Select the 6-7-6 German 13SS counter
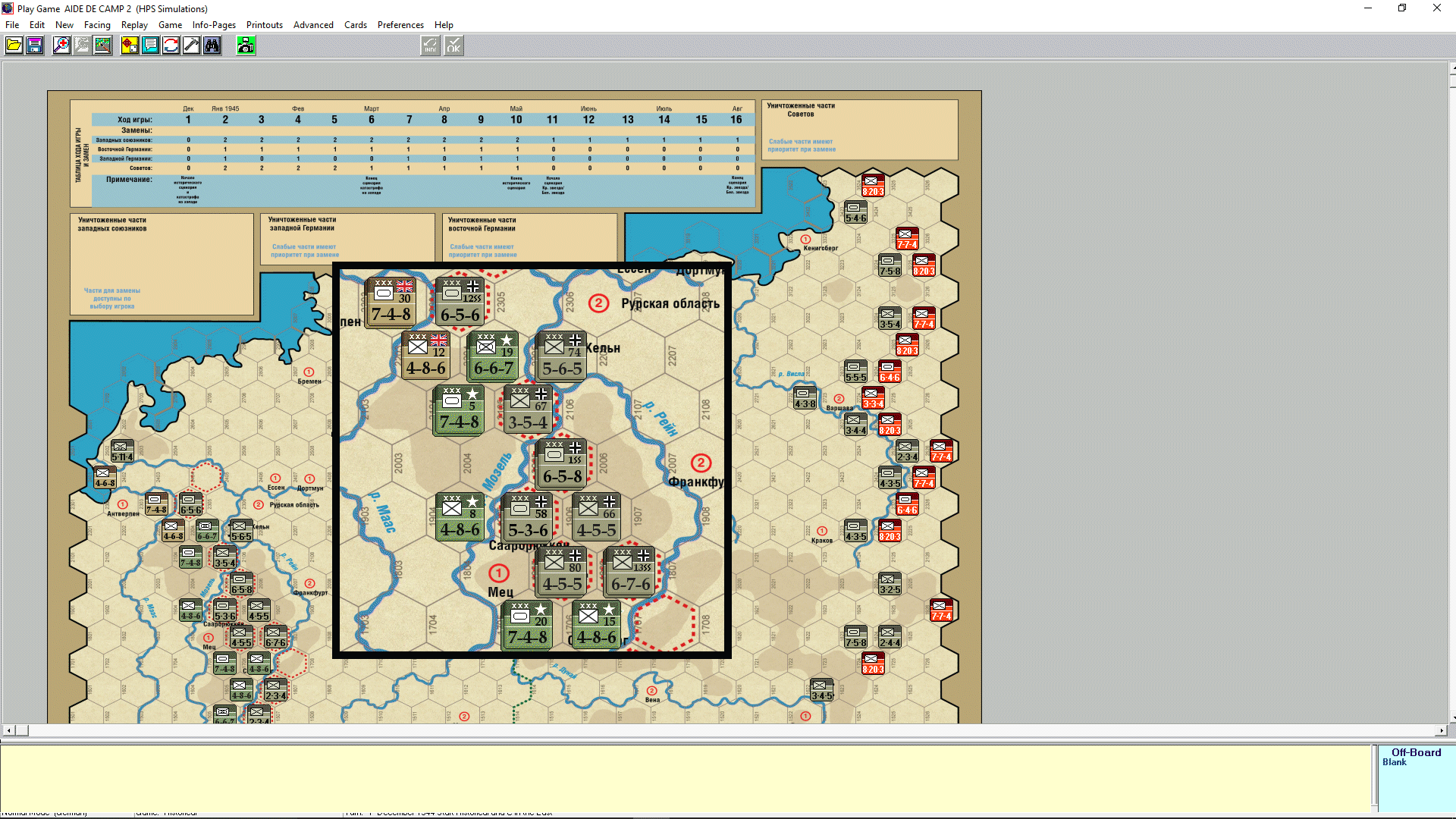 631,572
